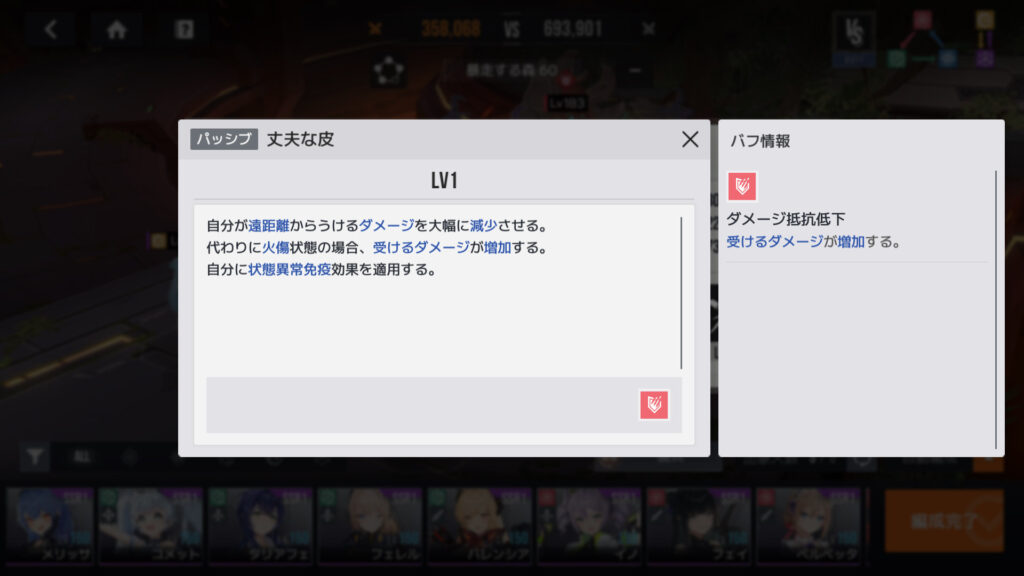Viewport: 1024px width, 576px height.
Task: Open the home screen icon
Action: tap(116, 29)
